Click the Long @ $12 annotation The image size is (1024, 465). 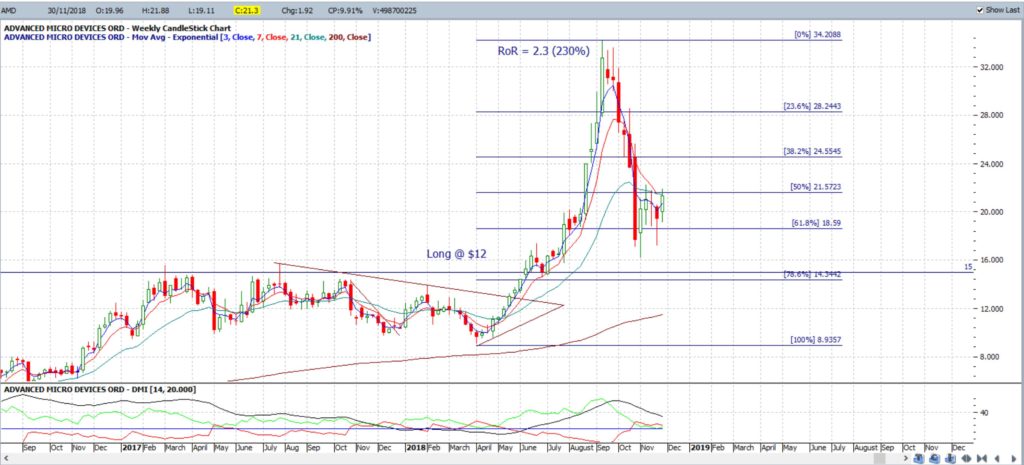coord(457,253)
